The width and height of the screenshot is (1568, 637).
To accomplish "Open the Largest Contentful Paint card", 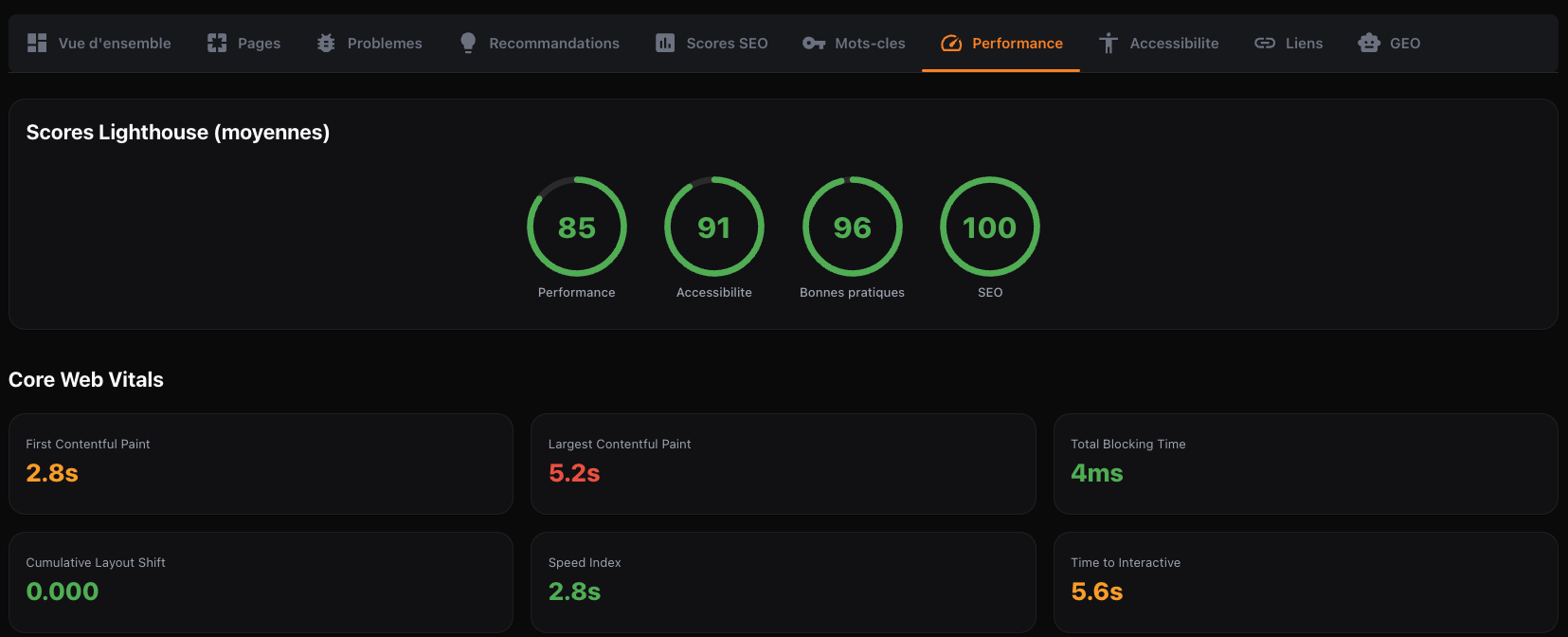I will coord(783,464).
